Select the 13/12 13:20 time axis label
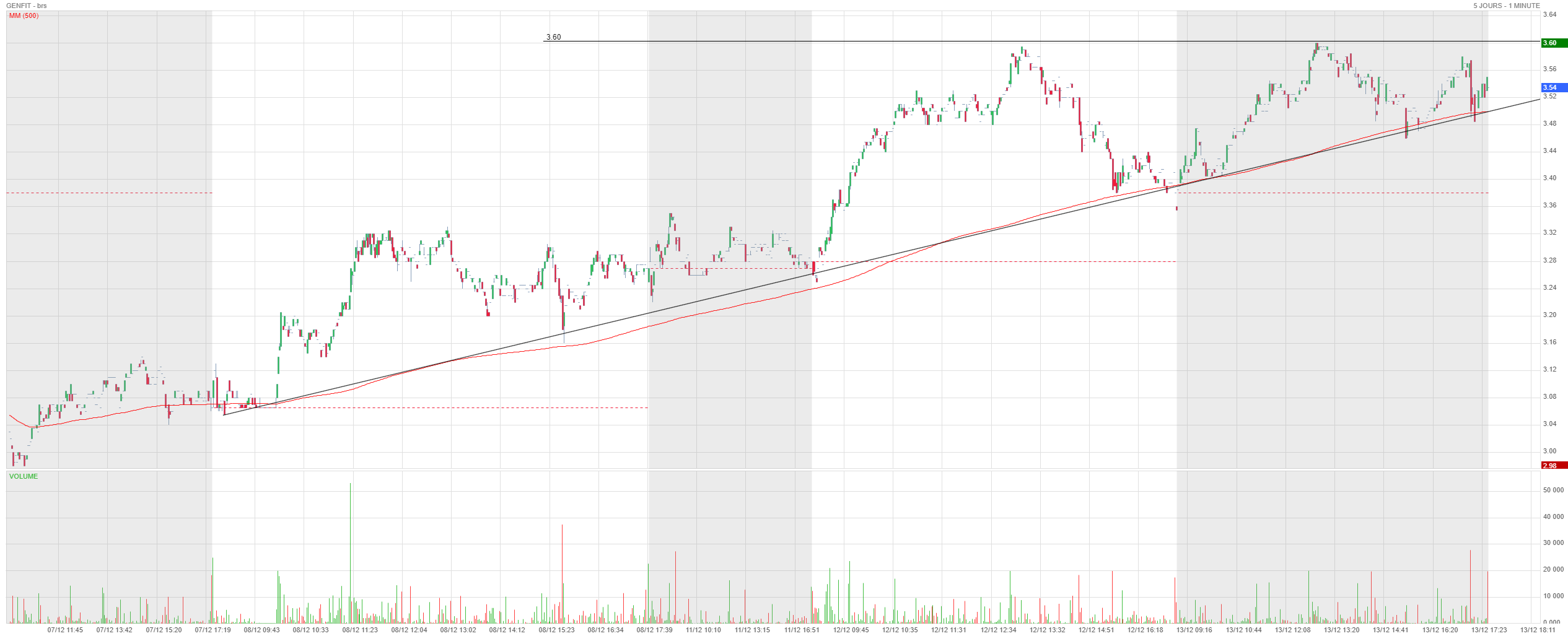1568x636 pixels. [1341, 630]
